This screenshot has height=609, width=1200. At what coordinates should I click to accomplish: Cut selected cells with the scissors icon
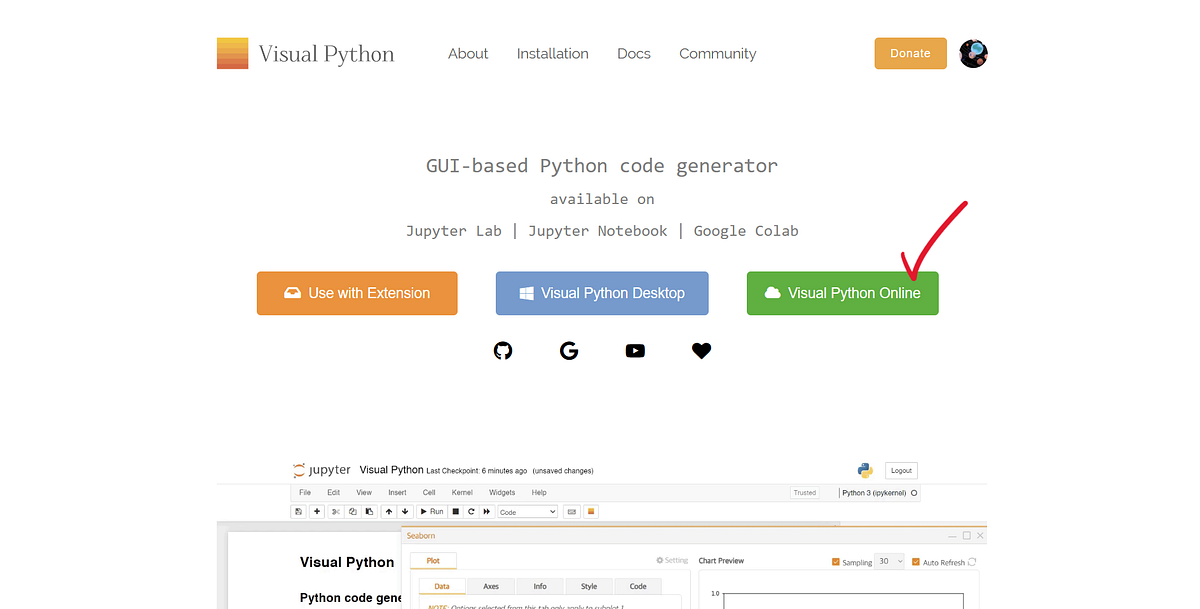(x=335, y=511)
